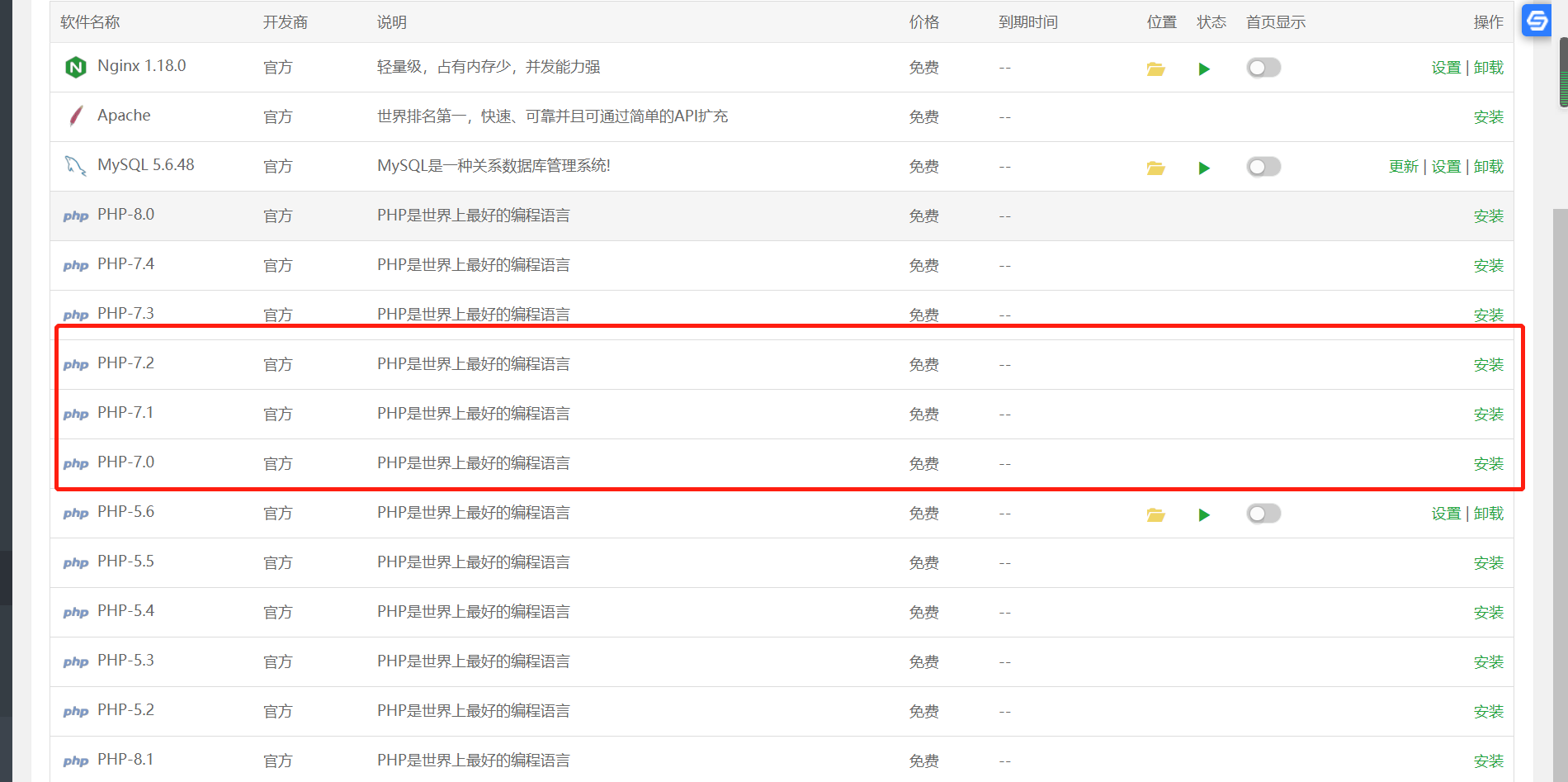The image size is (1568, 782).
Task: Click the php logo beside PHP-5.4
Action: click(x=76, y=613)
